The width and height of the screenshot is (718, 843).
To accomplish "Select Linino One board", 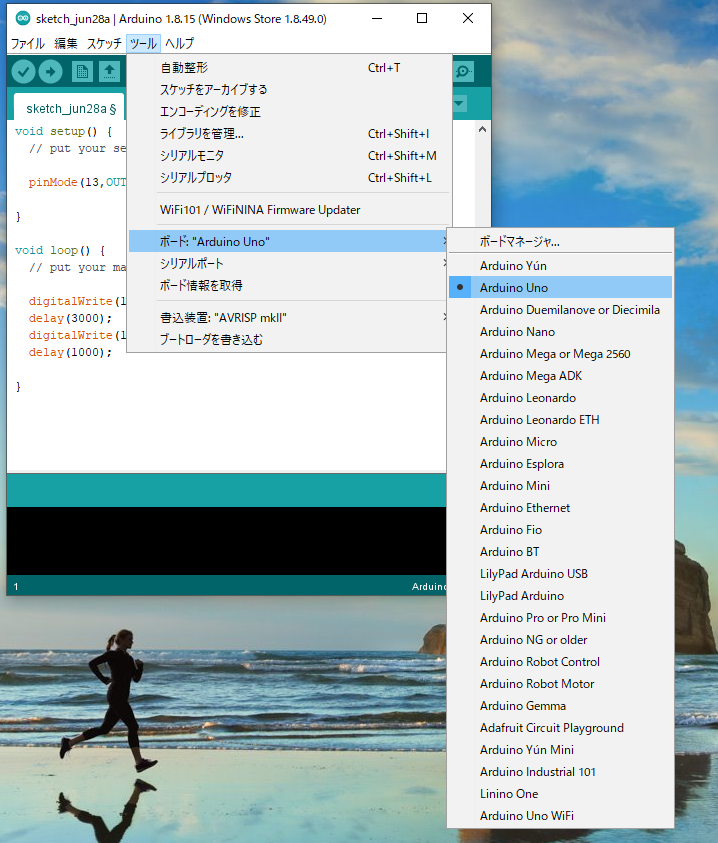I will 560,795.
